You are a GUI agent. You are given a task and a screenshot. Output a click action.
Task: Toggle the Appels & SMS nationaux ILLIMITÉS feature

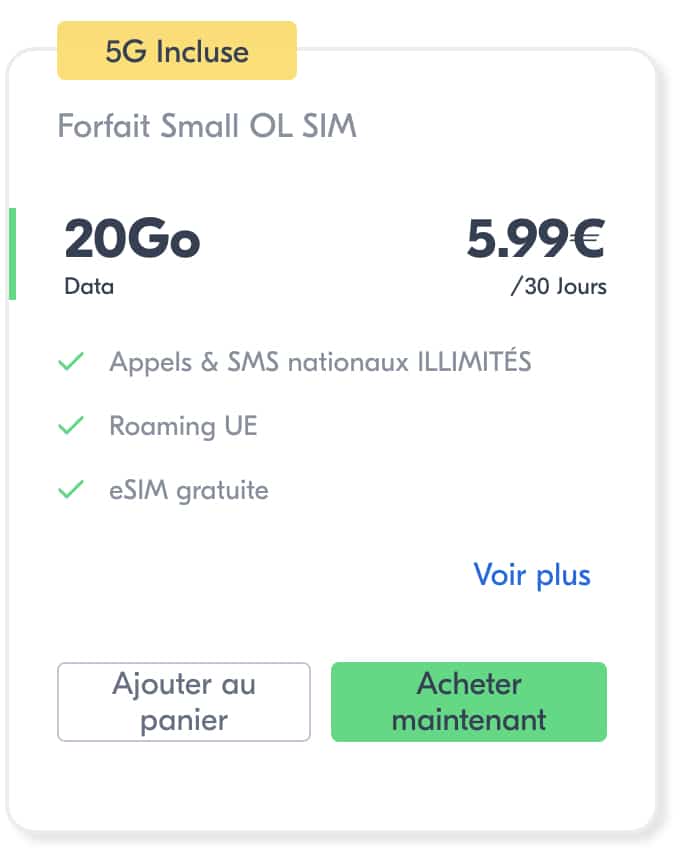320,361
